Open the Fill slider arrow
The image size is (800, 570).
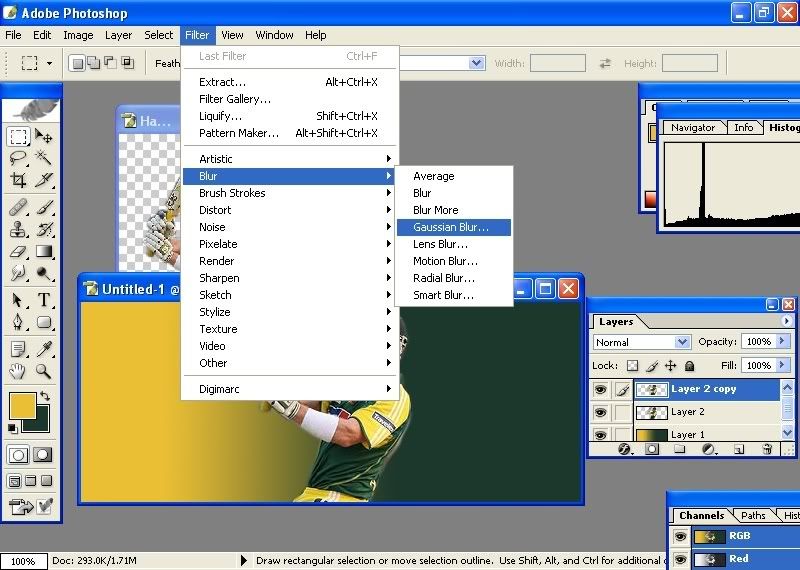(782, 365)
